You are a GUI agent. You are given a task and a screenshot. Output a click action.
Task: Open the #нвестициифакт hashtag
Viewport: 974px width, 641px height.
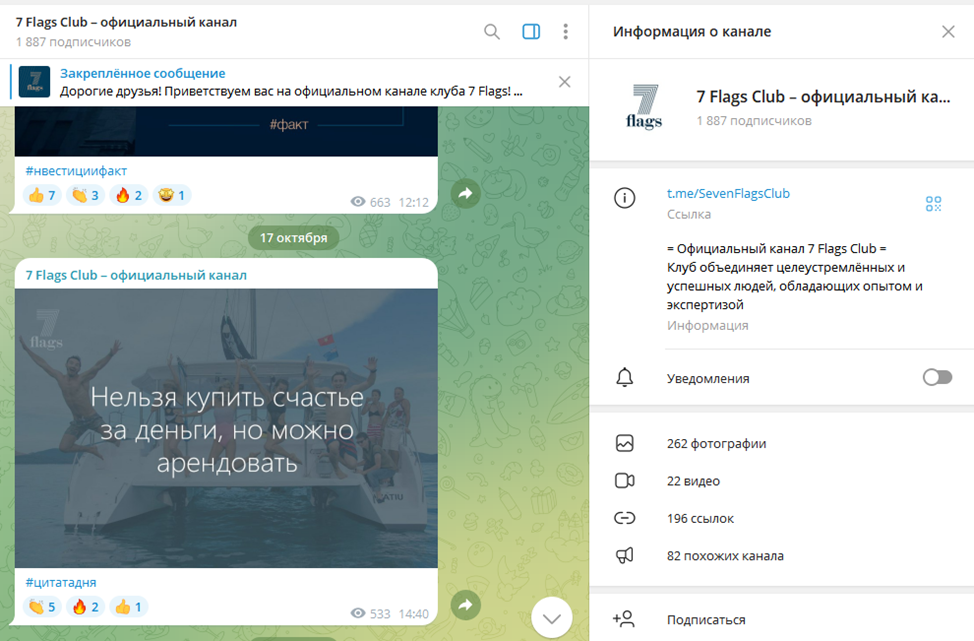[x=76, y=171]
